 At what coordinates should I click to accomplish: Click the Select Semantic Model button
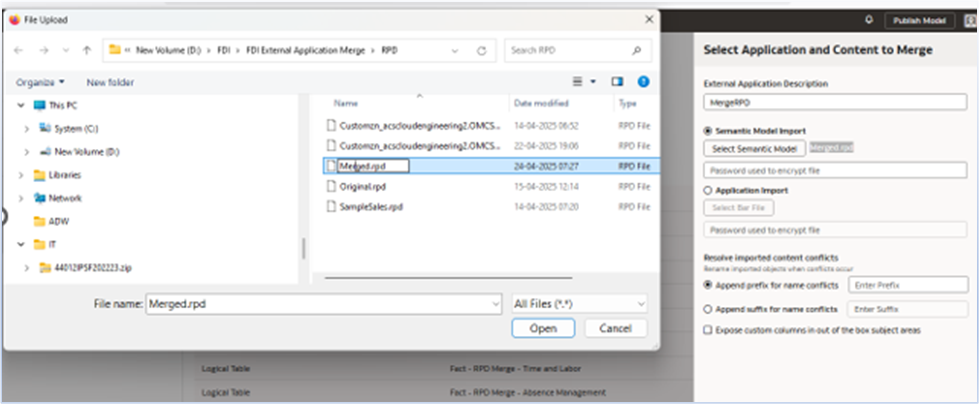click(754, 149)
